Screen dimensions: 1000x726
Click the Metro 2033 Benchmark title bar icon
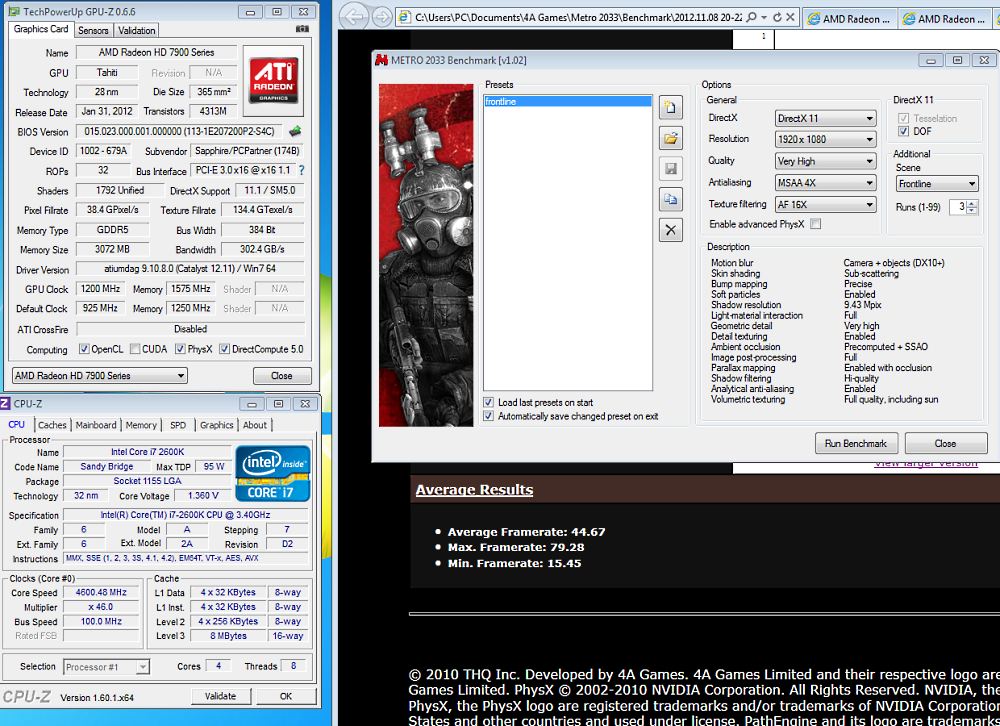click(381, 60)
